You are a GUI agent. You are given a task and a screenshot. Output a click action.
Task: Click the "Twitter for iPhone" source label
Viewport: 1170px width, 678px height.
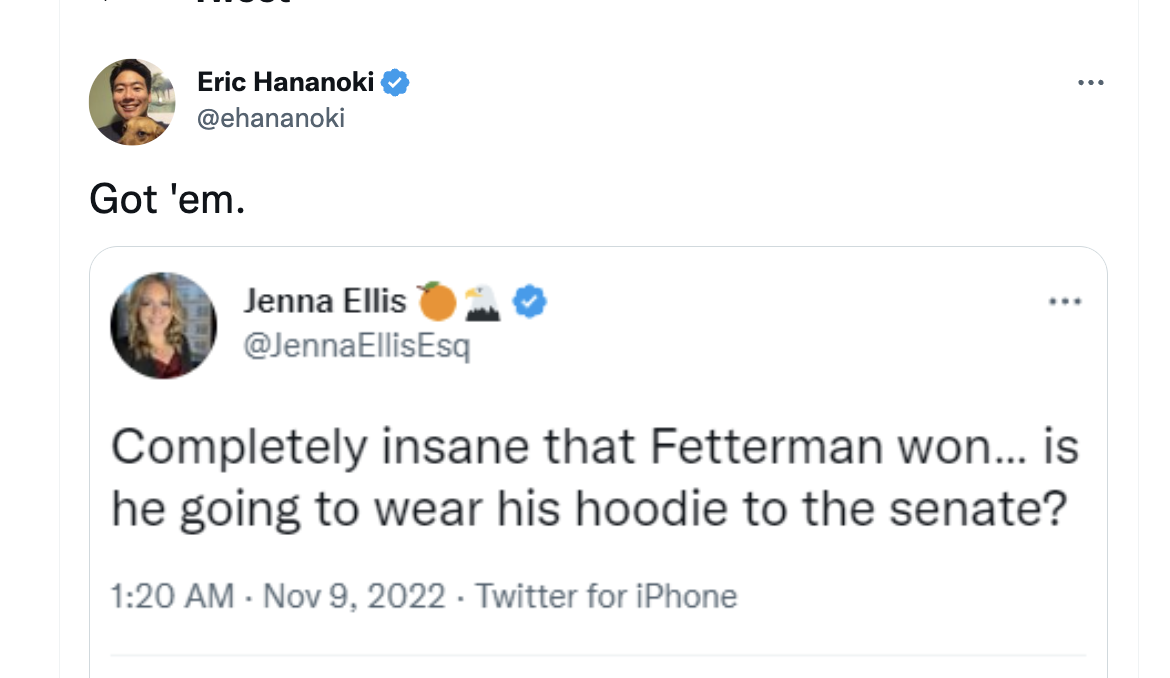tap(606, 596)
